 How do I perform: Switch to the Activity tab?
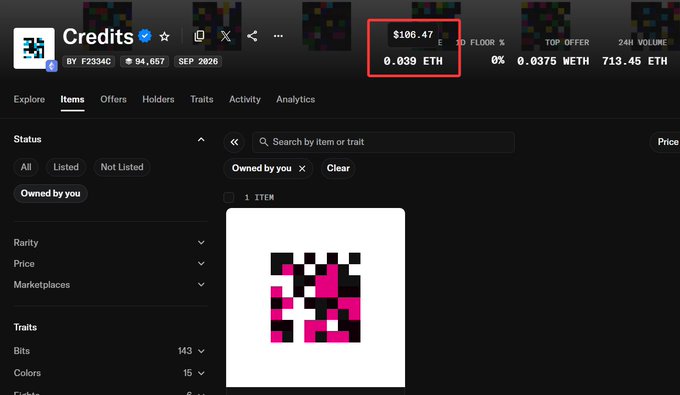click(245, 99)
